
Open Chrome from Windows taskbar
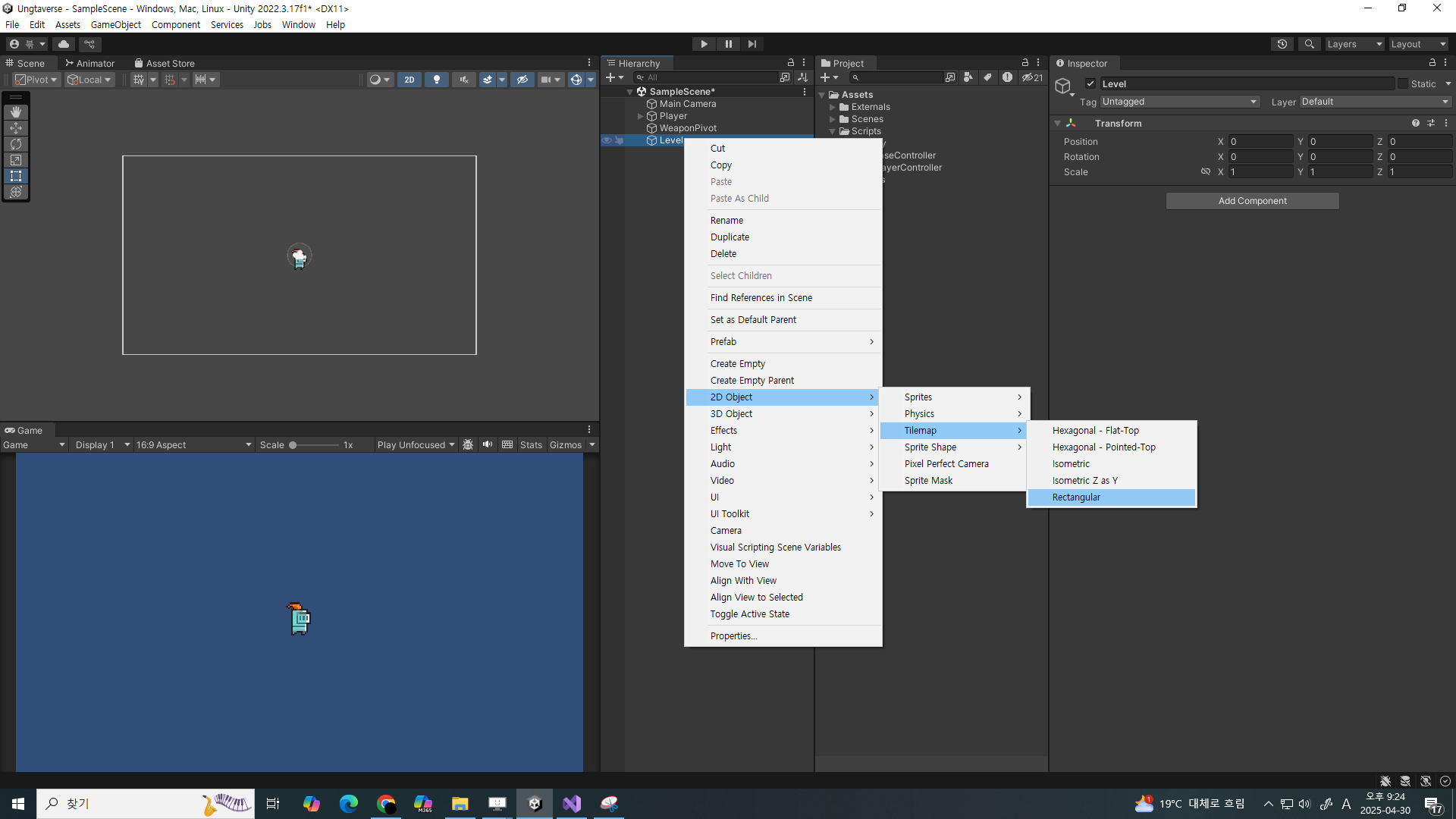[386, 804]
